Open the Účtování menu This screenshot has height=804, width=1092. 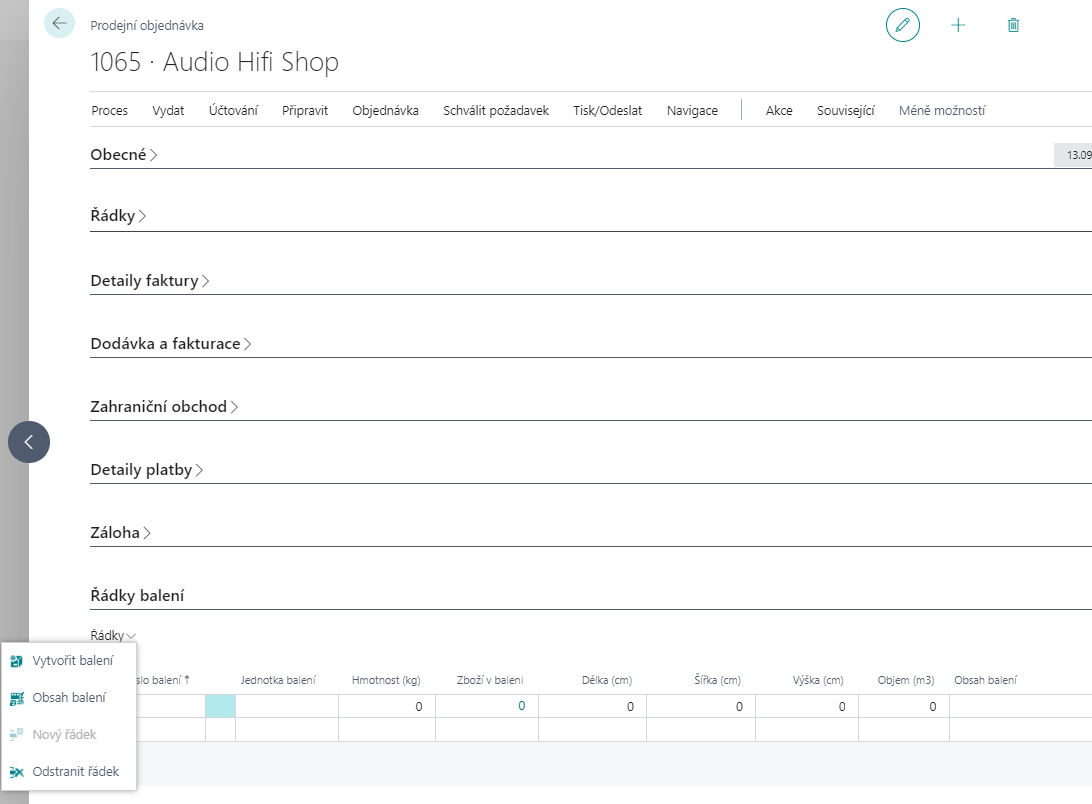tap(233, 111)
